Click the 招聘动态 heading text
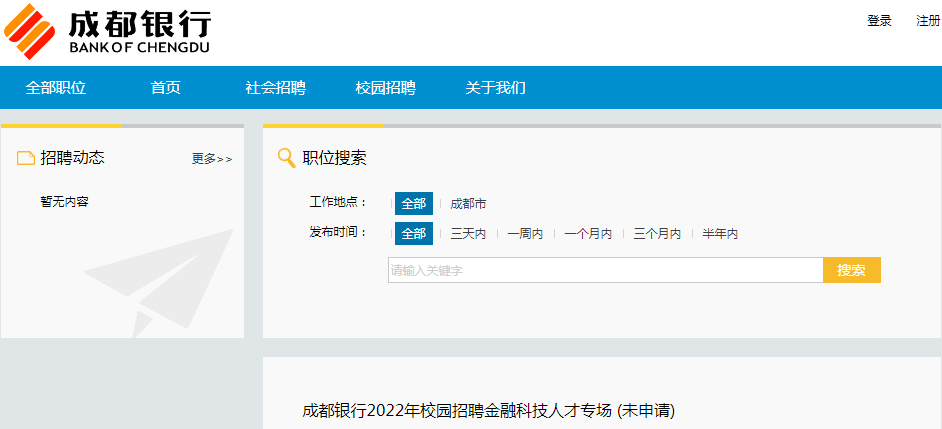This screenshot has width=942, height=429. tap(72, 158)
